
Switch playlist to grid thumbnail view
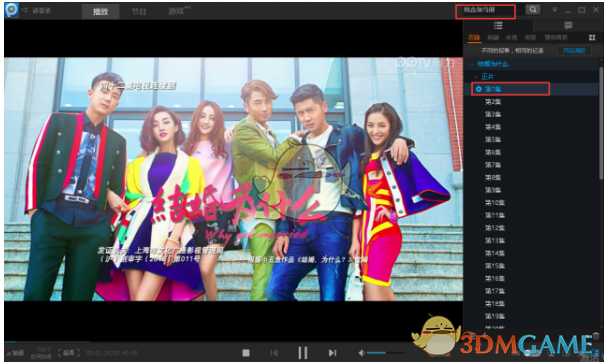click(x=592, y=37)
